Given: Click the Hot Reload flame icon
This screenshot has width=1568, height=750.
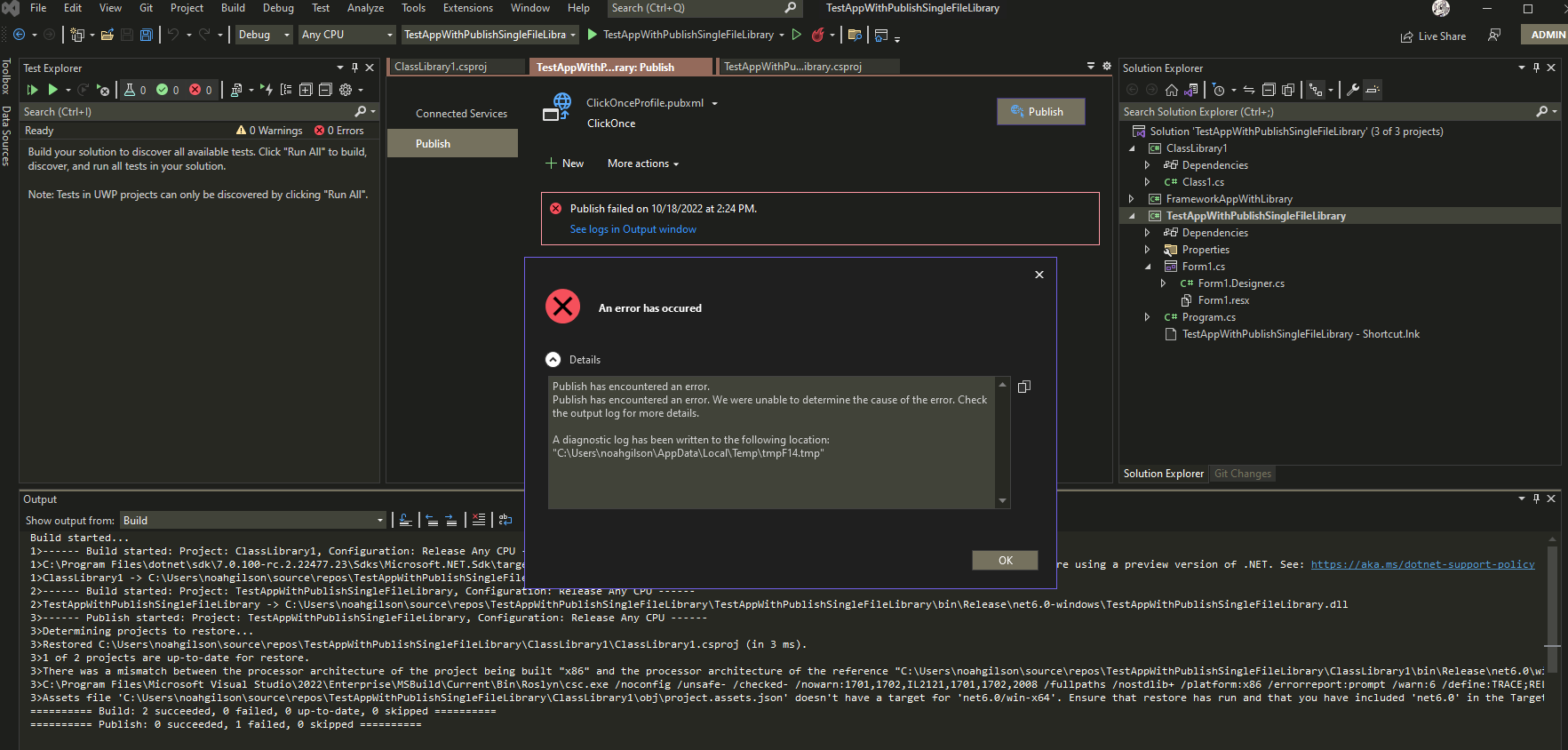Looking at the screenshot, I should [x=817, y=35].
